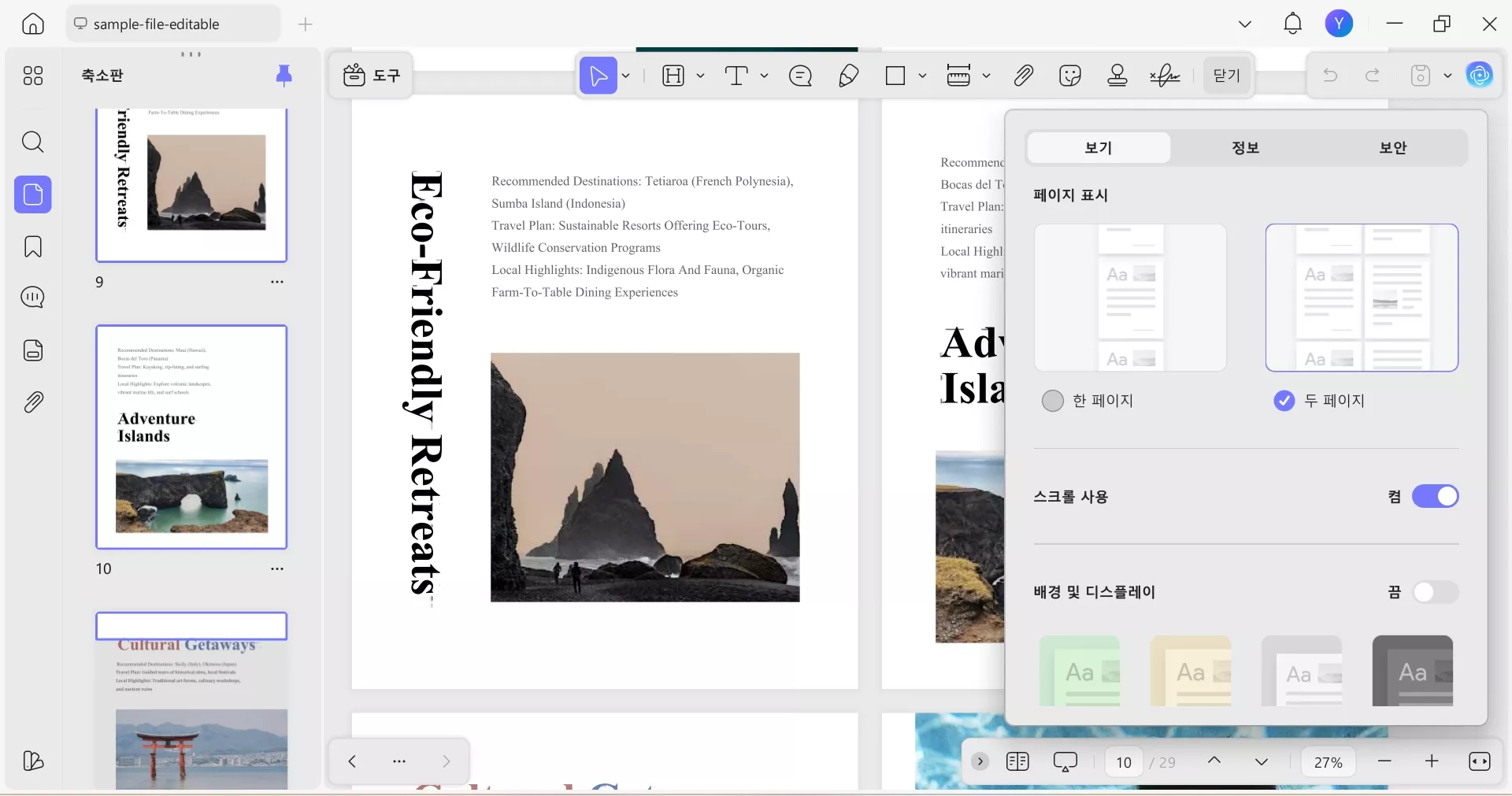Pin the thumbnail panel

(x=283, y=76)
